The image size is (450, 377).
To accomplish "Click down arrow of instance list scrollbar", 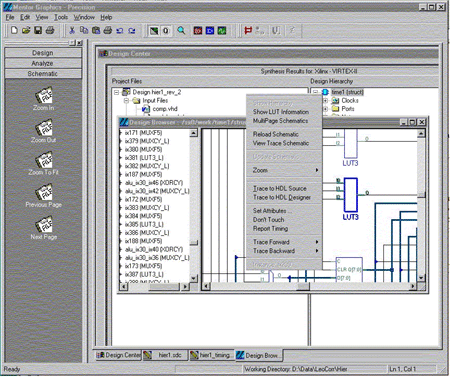I will coord(193,278).
